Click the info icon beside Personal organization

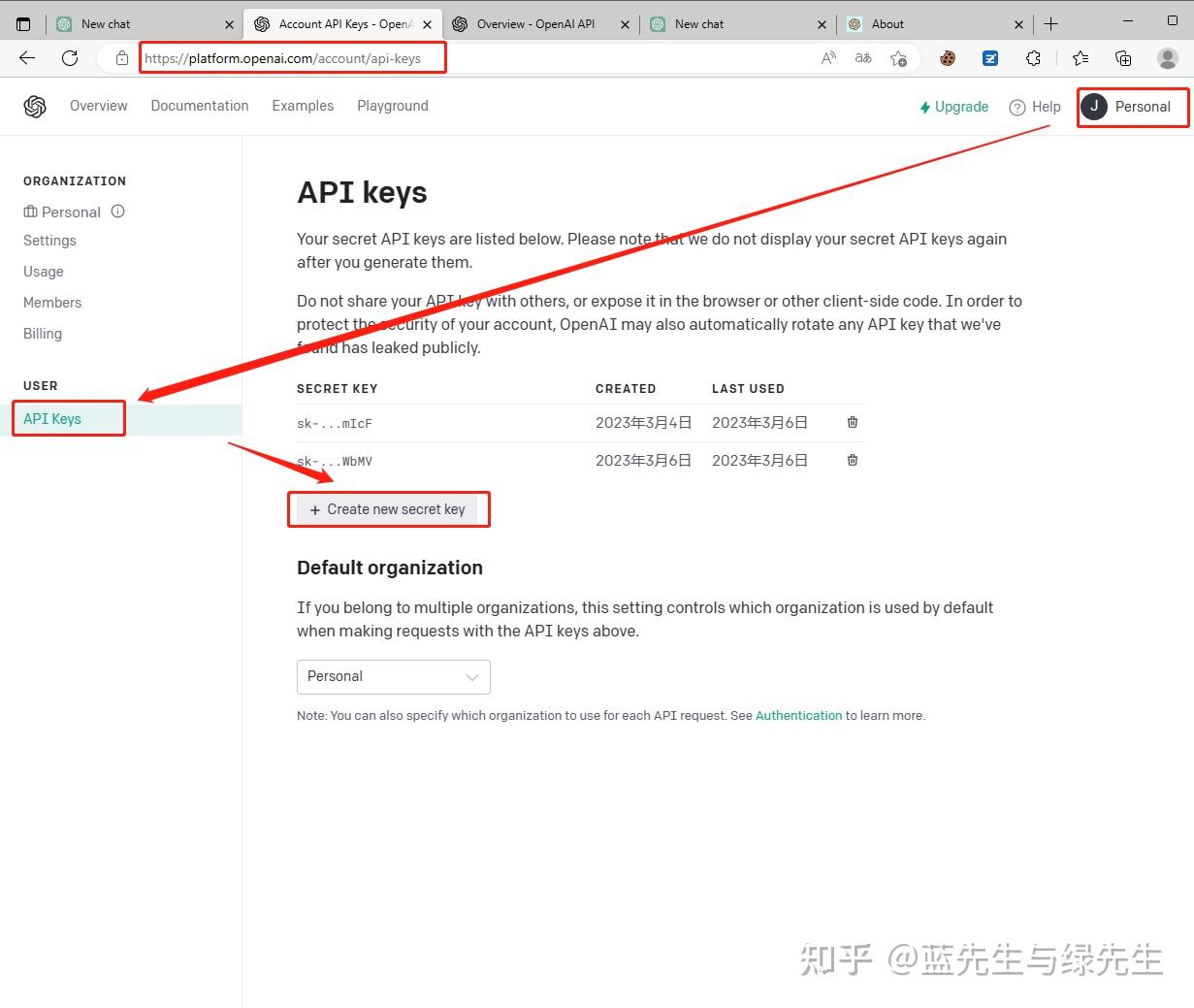117,211
